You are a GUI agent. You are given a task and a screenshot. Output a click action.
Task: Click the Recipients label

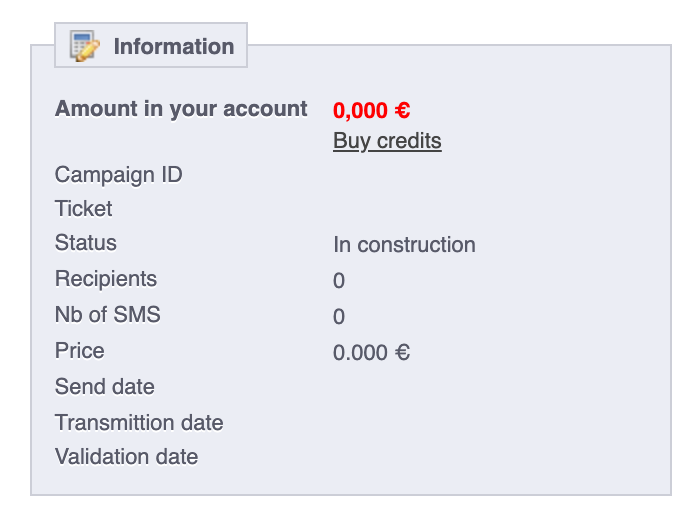tap(106, 279)
